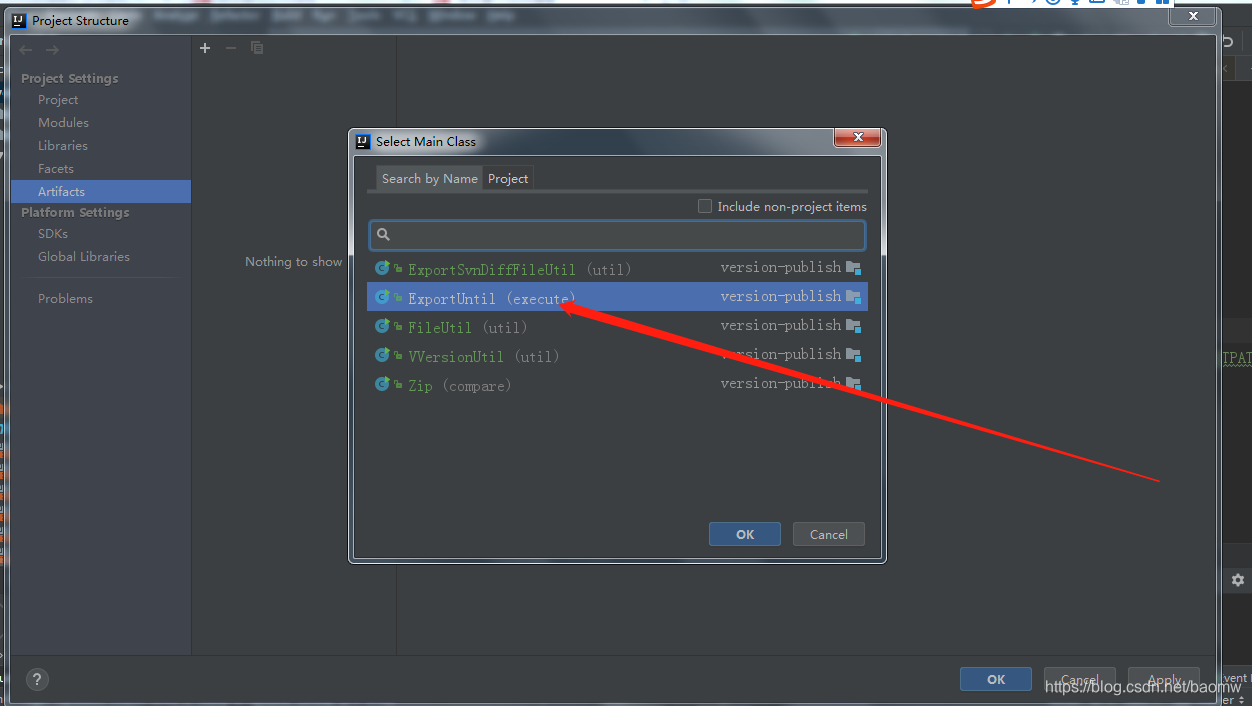Click the search magnifier icon

[x=383, y=235]
